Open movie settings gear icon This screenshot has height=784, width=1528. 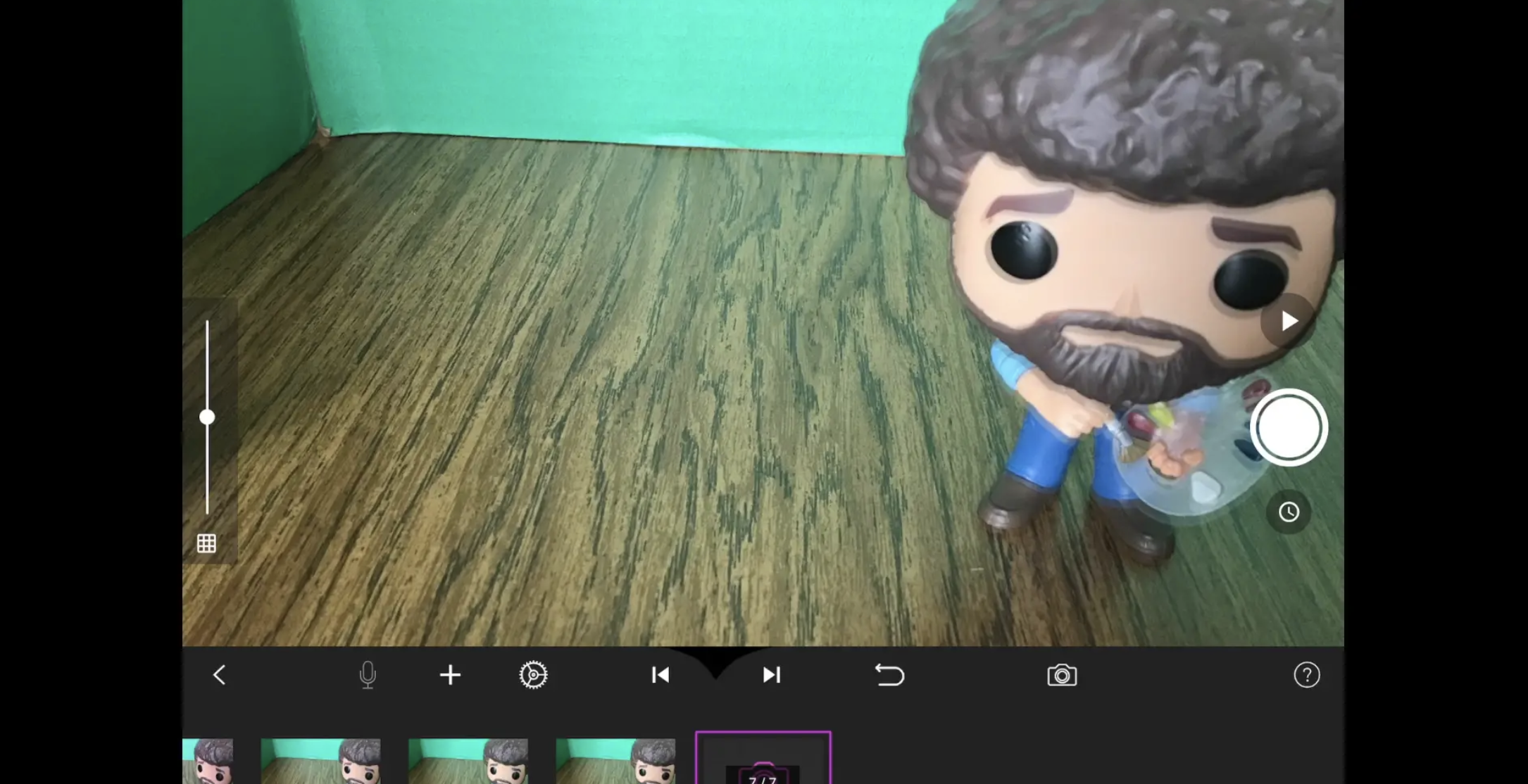point(533,675)
